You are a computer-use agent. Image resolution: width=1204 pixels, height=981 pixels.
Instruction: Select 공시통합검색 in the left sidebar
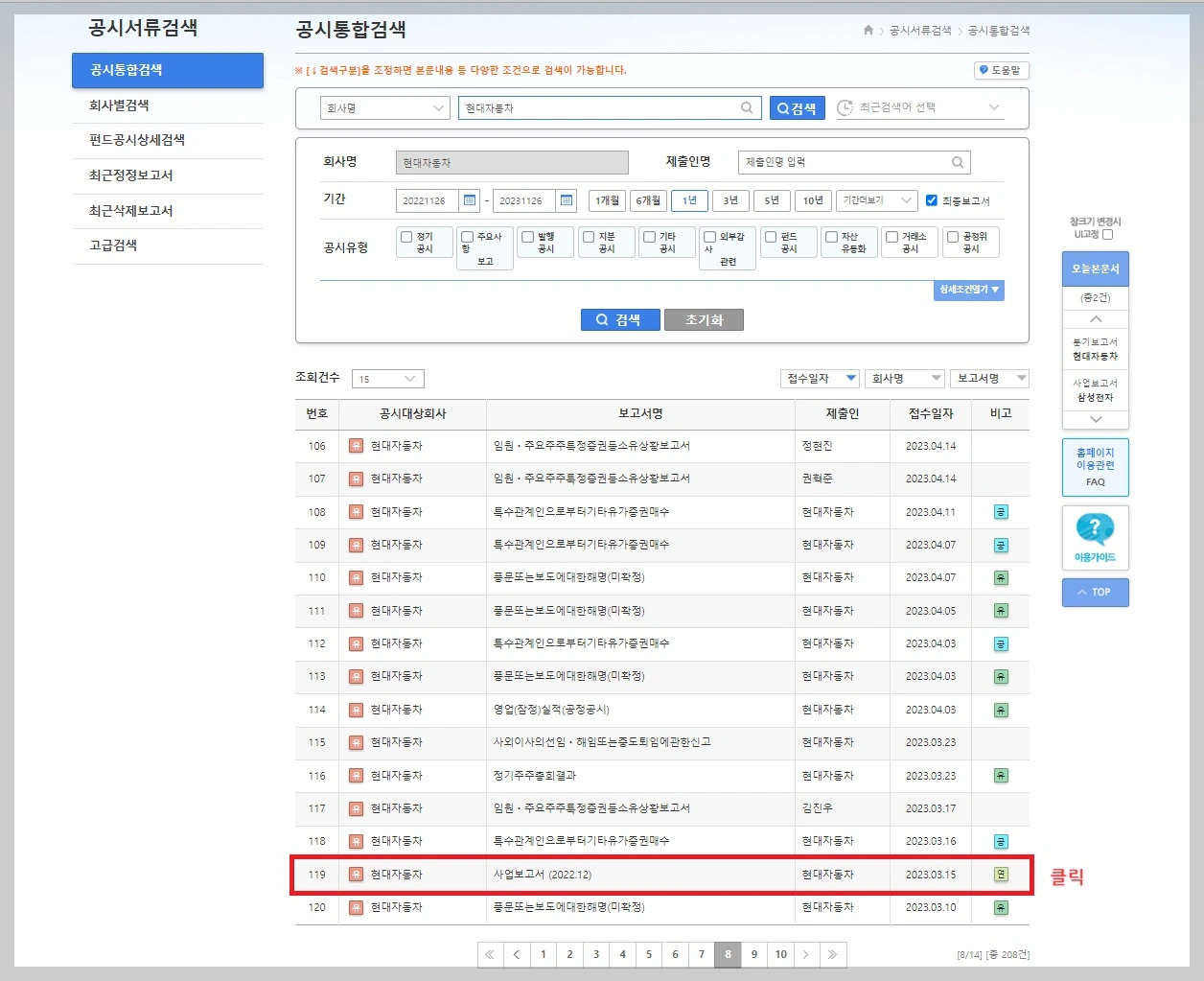click(x=168, y=70)
